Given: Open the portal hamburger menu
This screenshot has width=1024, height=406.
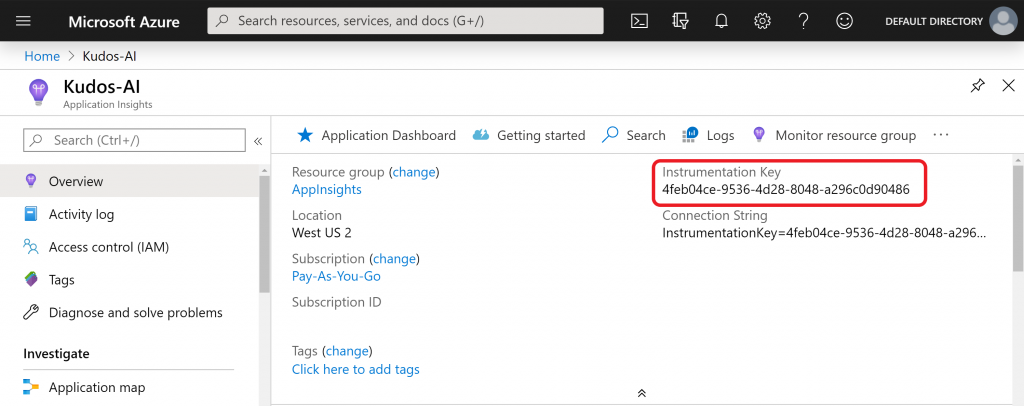Looking at the screenshot, I should pyautogui.click(x=24, y=21).
